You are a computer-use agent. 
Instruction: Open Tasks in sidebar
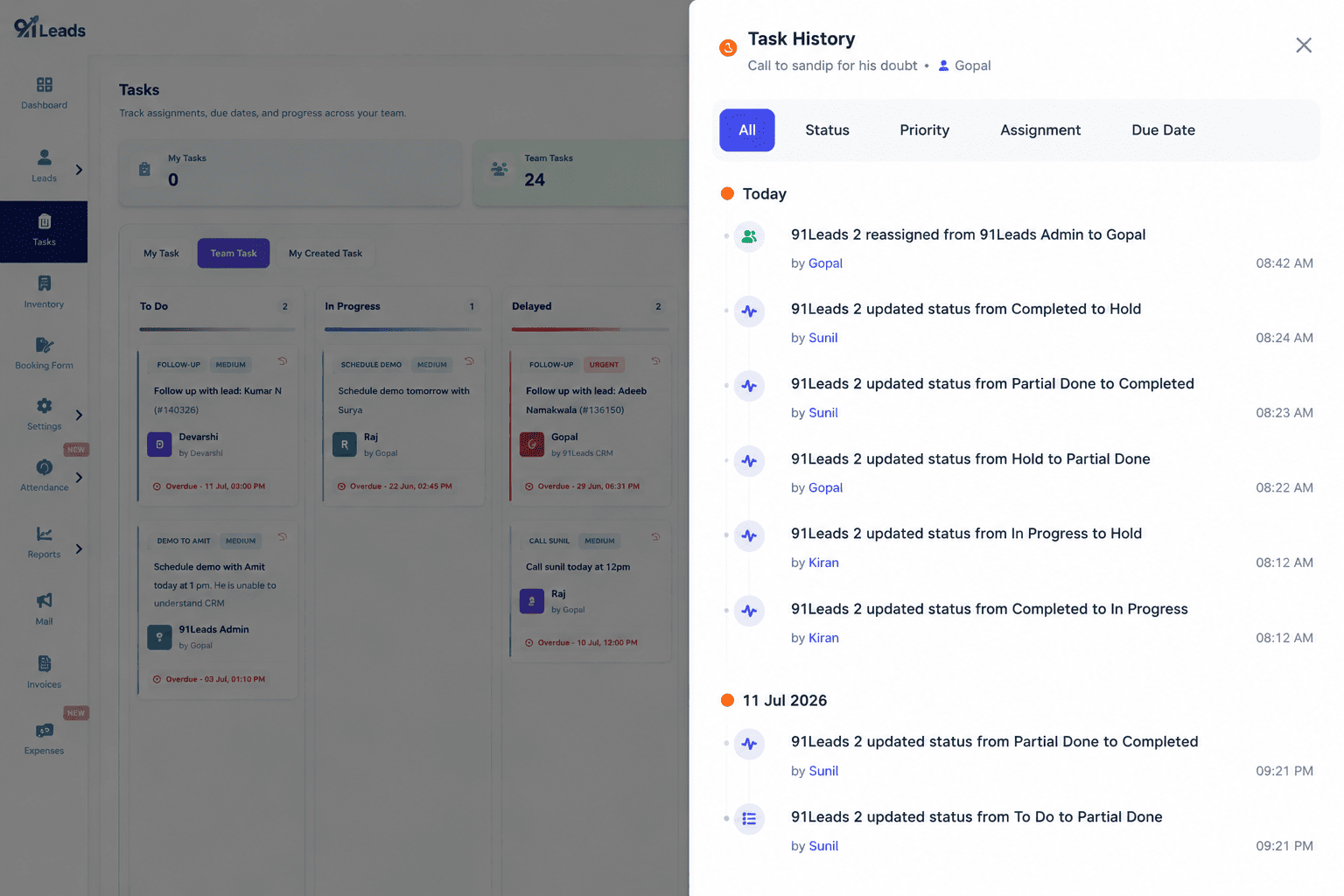tap(44, 232)
